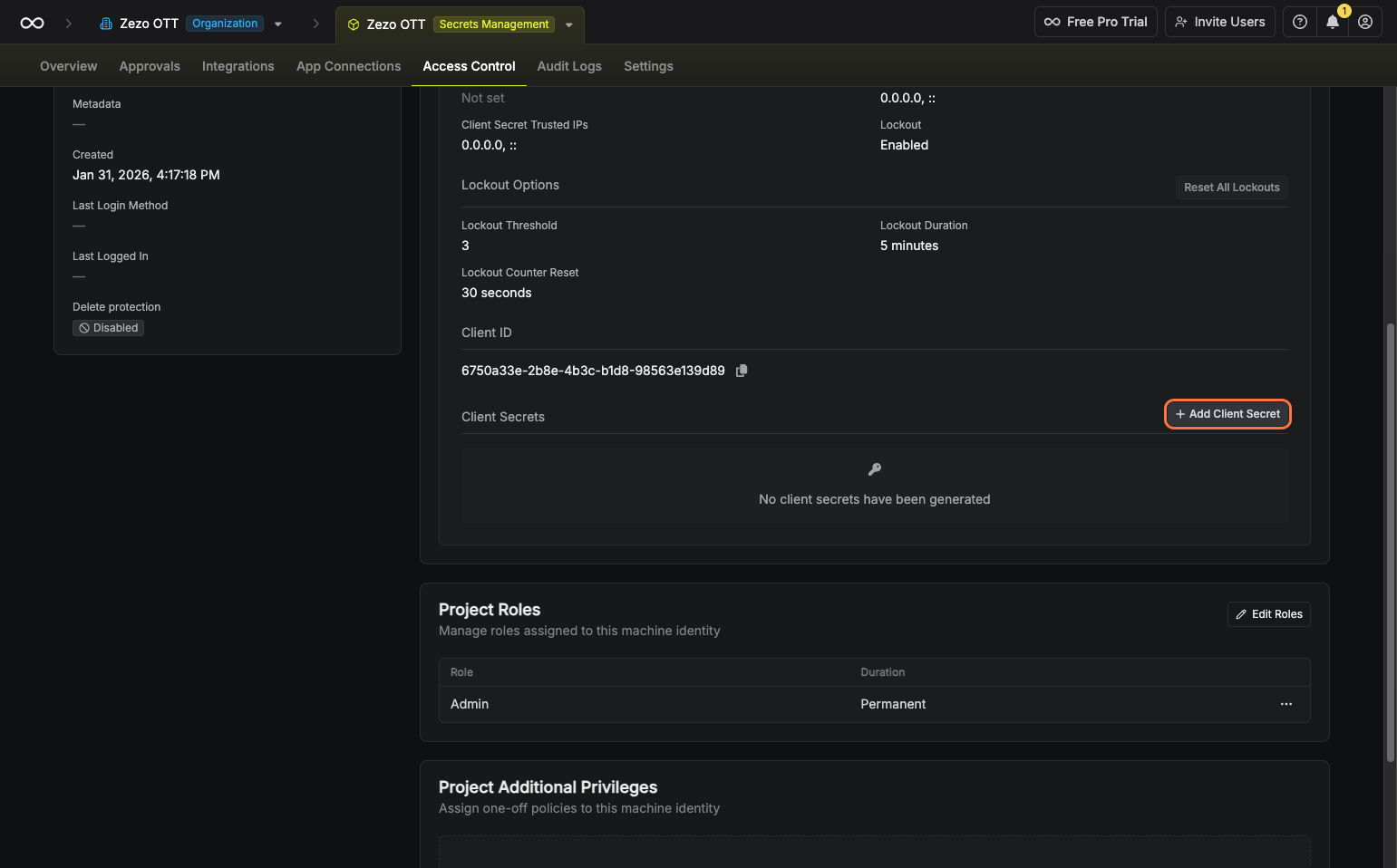Click Reset All Lockouts
This screenshot has height=868, width=1397.
[1231, 188]
